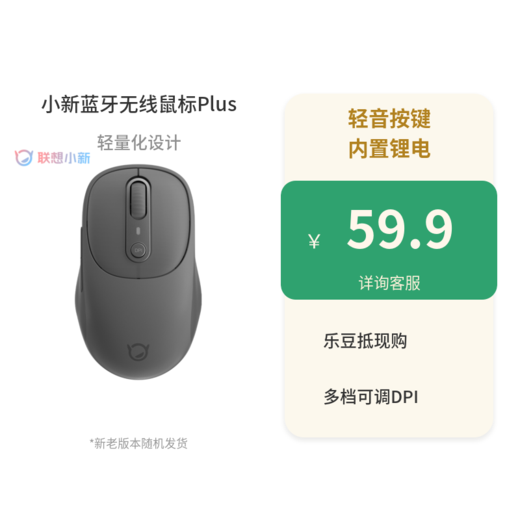Viewport: 520px width, 520px height.
Task: Click the 内置锂电 feature heading
Action: (x=389, y=148)
